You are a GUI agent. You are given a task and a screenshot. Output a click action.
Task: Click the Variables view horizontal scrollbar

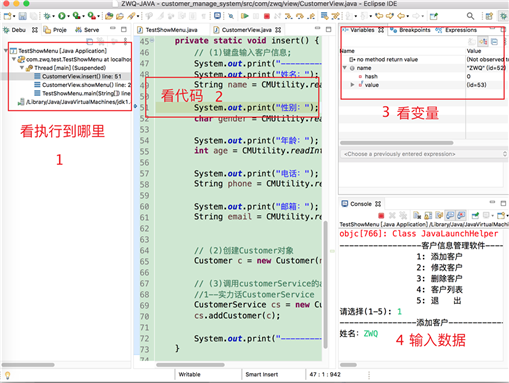click(x=397, y=143)
